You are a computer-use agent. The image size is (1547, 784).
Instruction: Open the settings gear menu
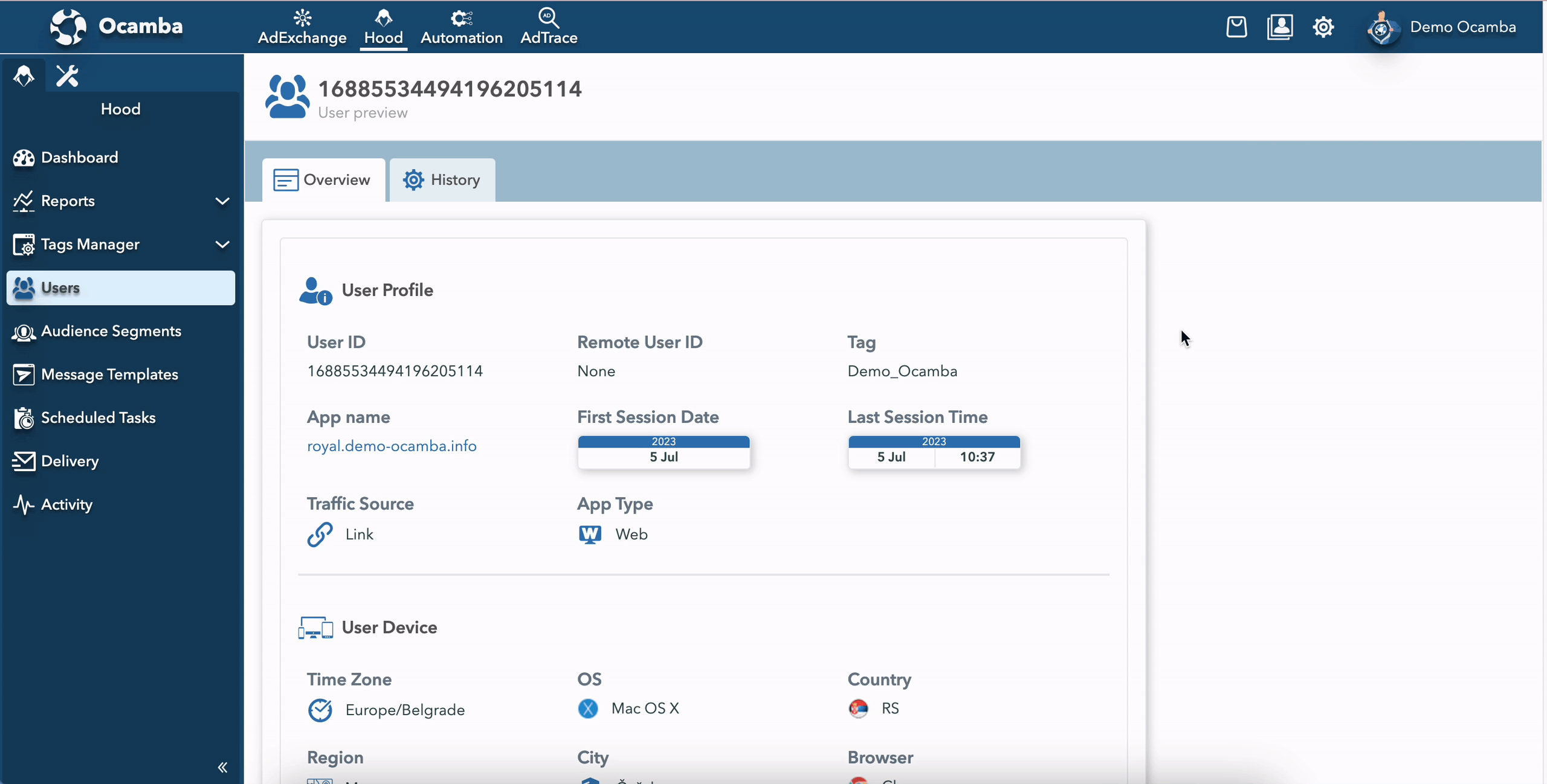click(x=1324, y=26)
